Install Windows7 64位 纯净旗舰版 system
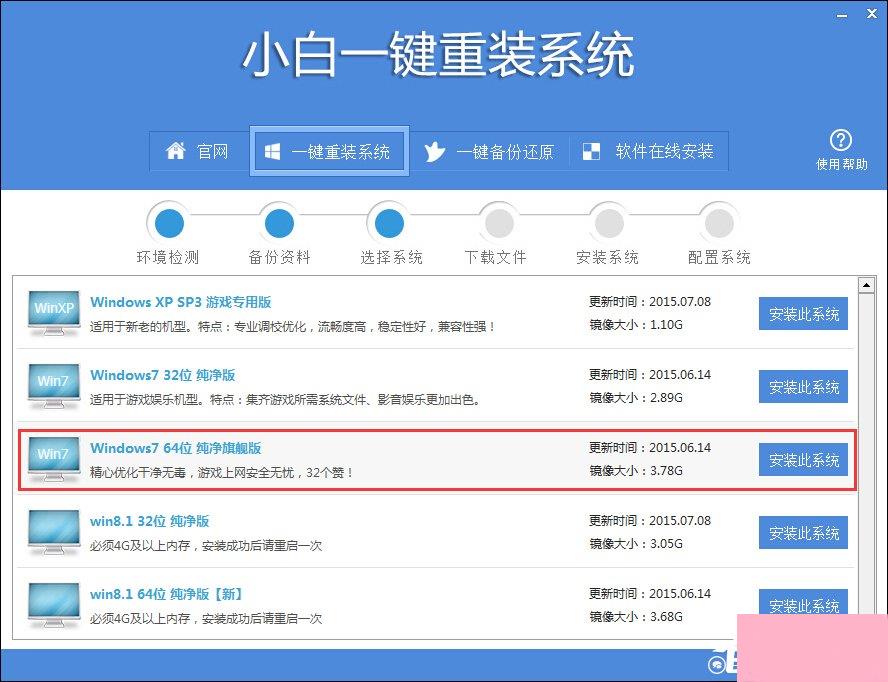888x682 pixels. tap(803, 459)
